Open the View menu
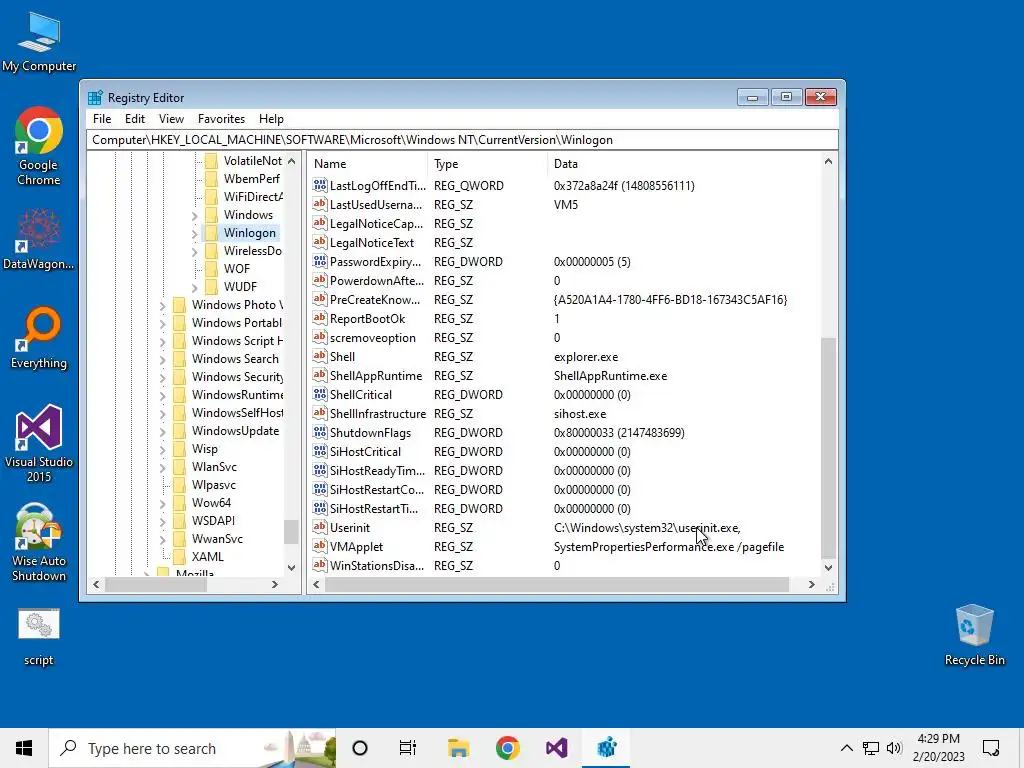The height and width of the screenshot is (768, 1024). click(x=171, y=119)
